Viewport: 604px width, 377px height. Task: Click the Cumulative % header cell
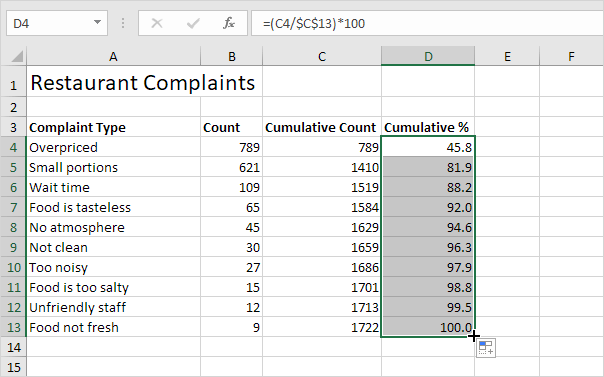(x=428, y=127)
